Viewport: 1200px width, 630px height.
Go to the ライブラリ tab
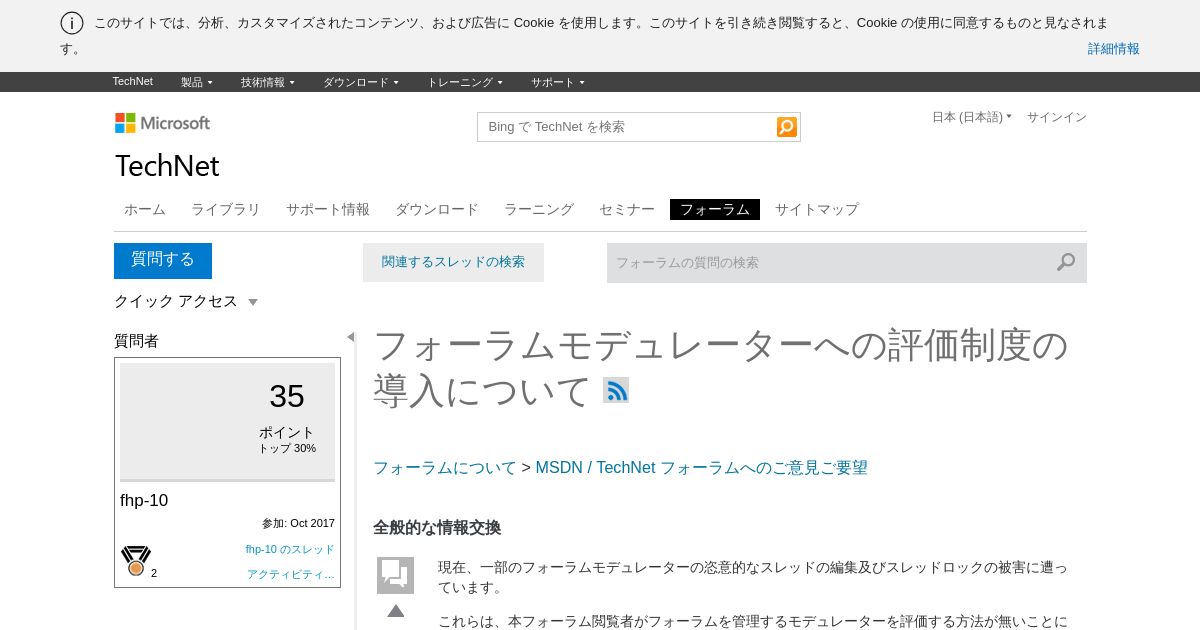click(226, 209)
